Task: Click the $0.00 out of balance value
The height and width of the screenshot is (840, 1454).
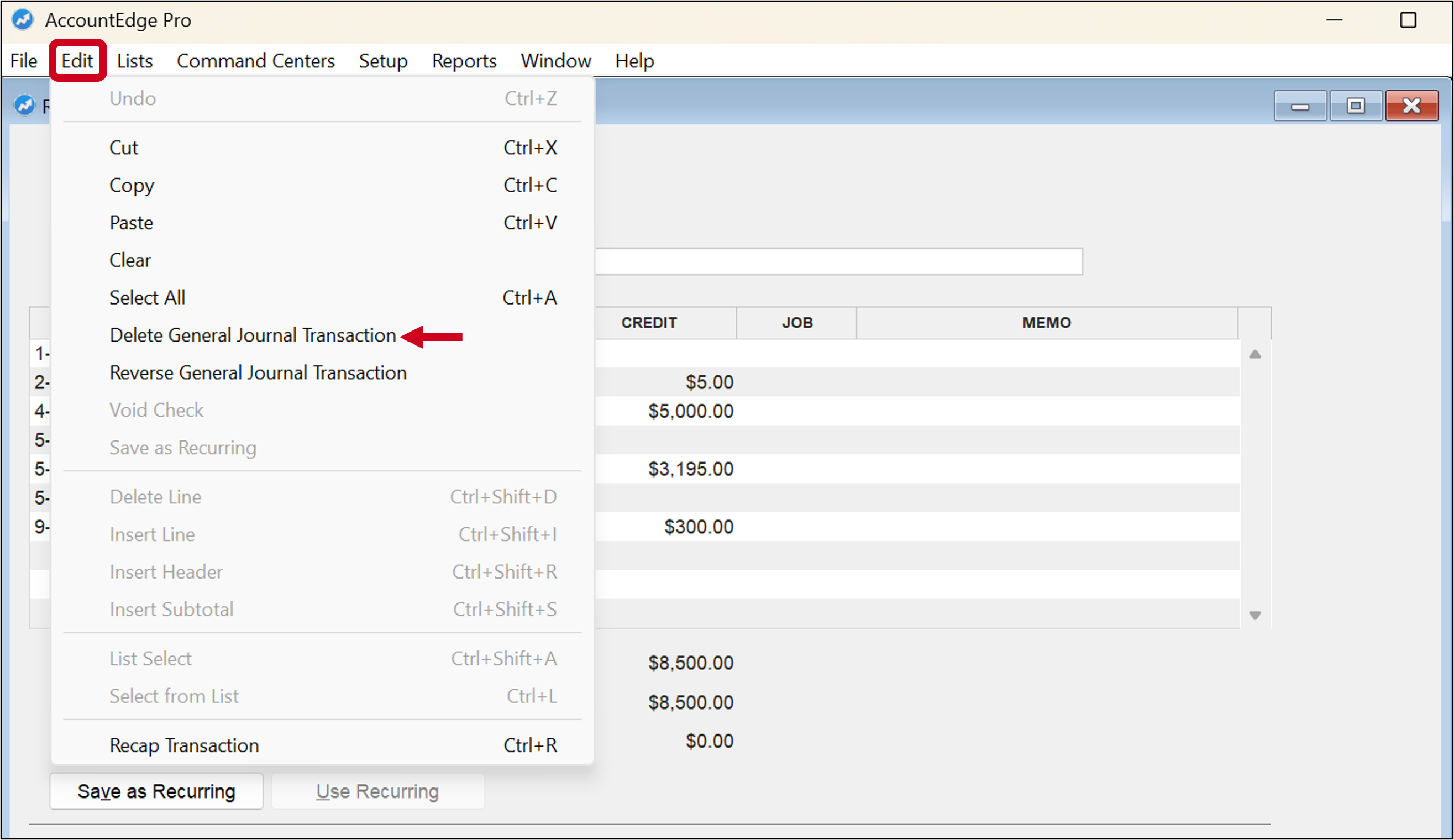Action: pyautogui.click(x=709, y=741)
